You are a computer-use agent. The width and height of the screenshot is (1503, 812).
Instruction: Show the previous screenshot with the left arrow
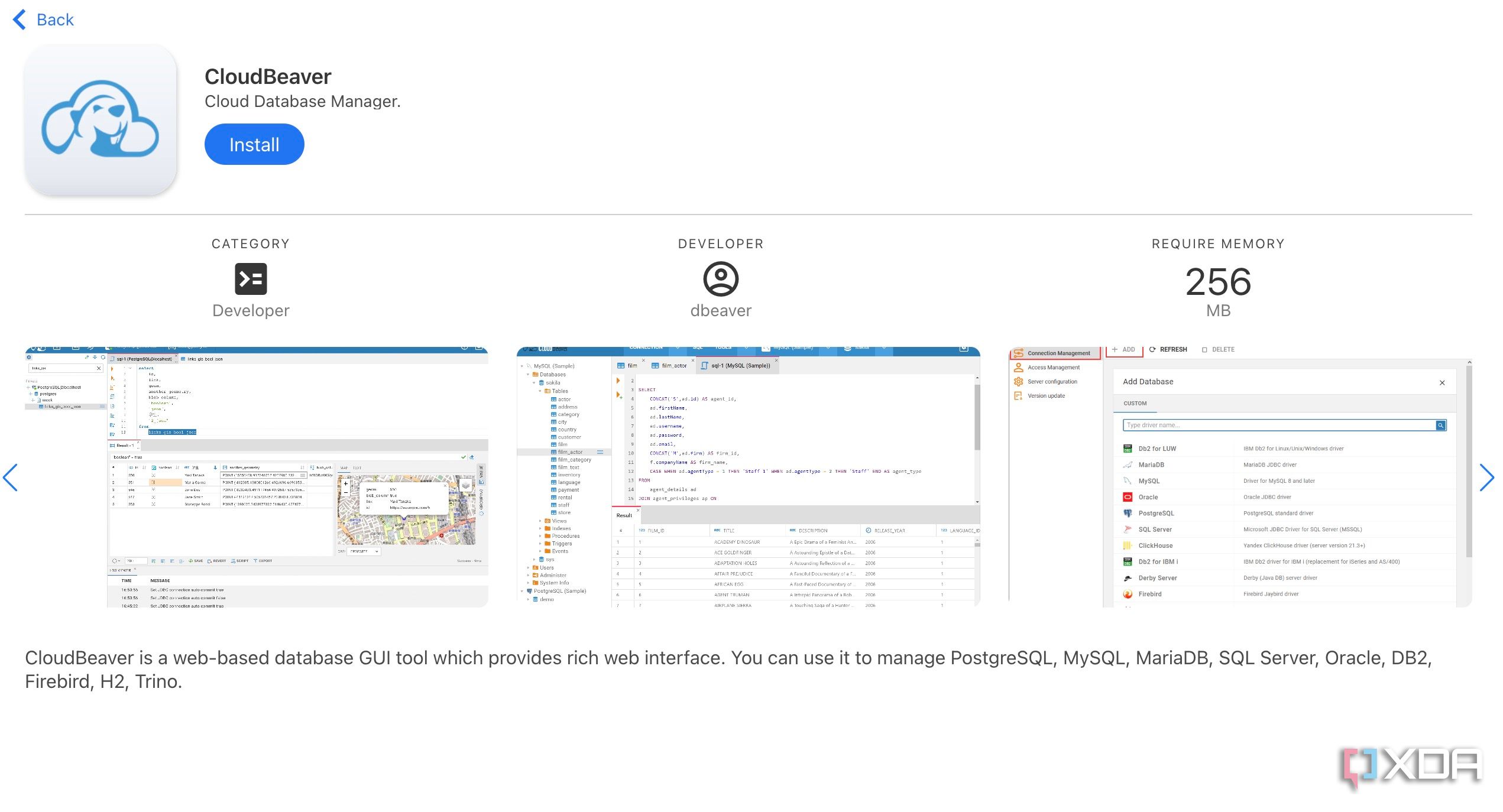pos(11,478)
